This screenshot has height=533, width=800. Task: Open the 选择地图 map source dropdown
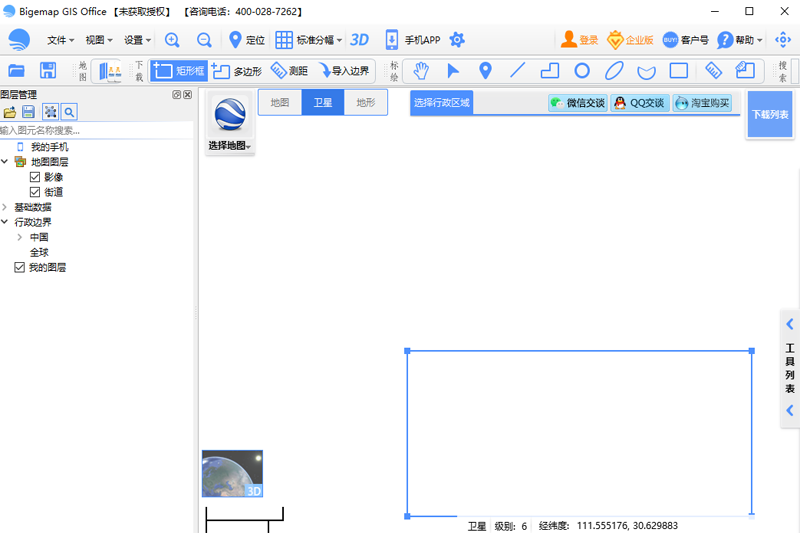tap(230, 146)
